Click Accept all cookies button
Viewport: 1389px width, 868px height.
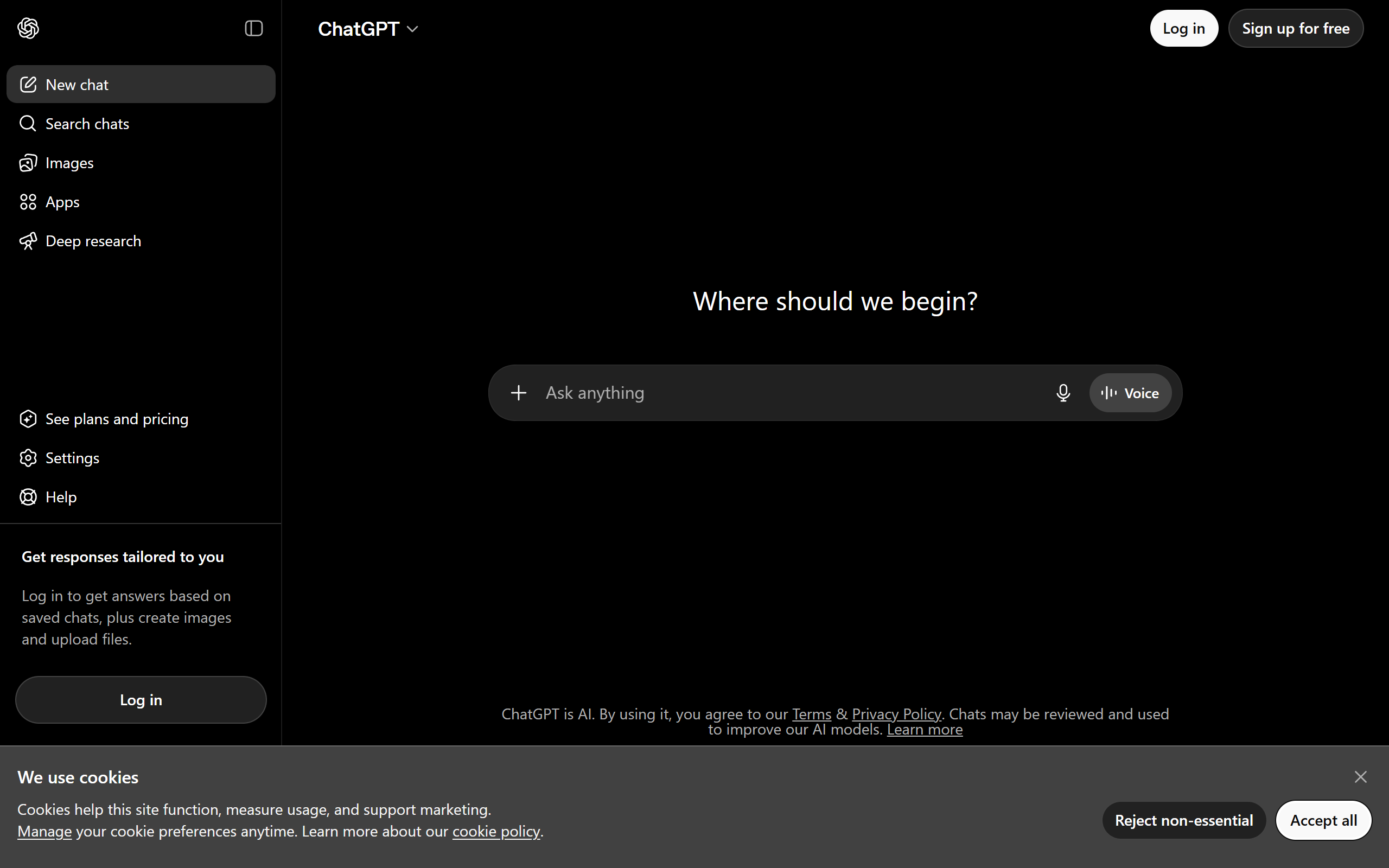(x=1323, y=820)
